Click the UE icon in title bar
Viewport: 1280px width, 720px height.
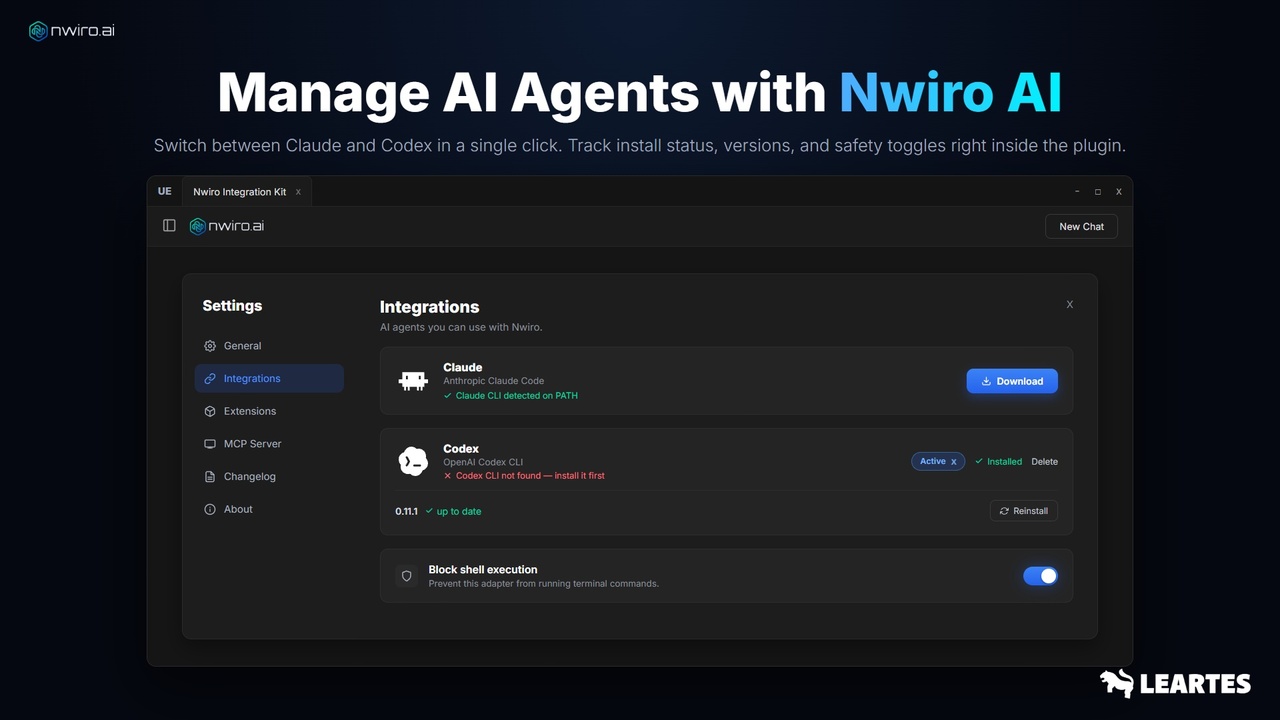click(164, 191)
